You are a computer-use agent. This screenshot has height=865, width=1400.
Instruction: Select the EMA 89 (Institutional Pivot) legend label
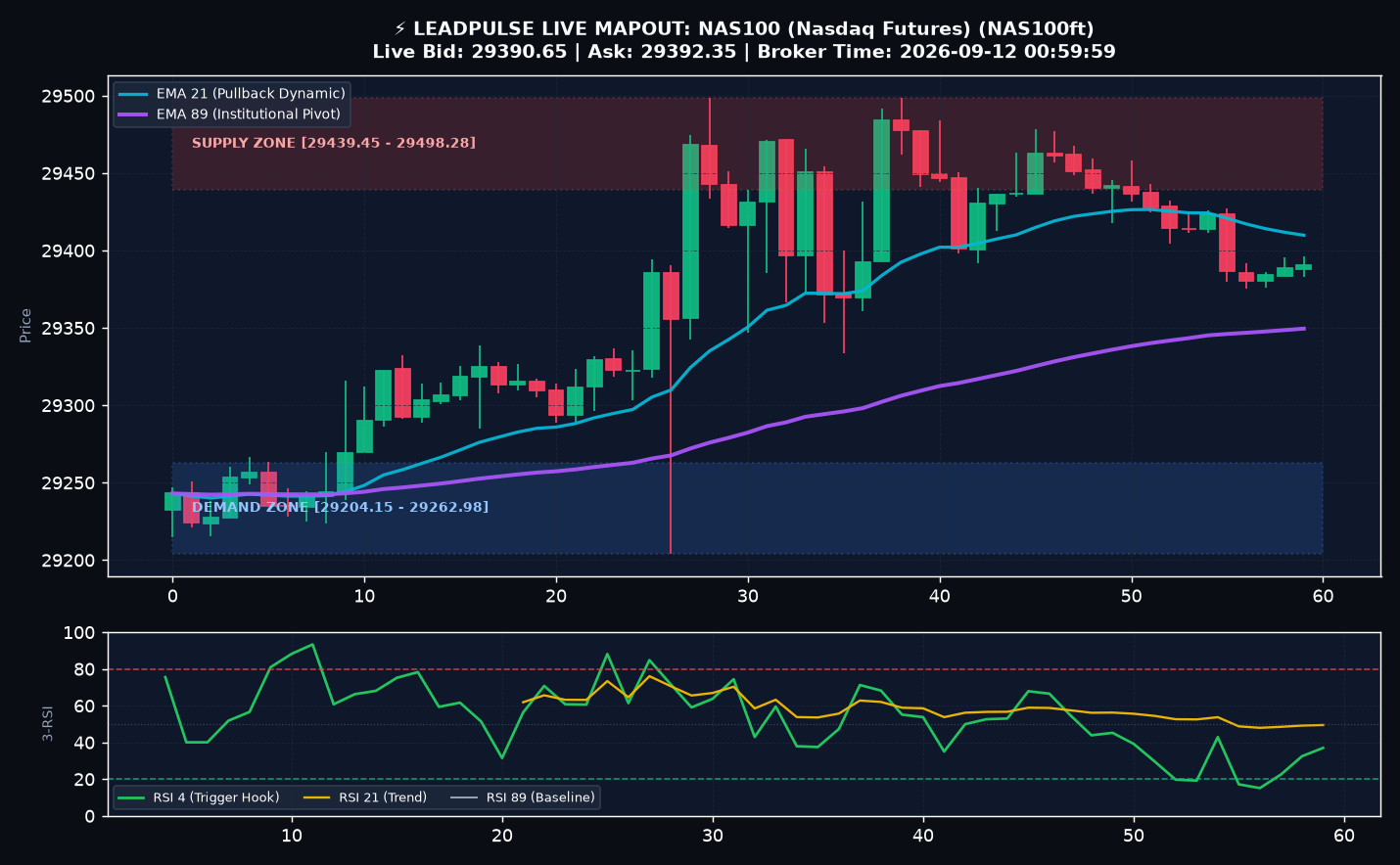249,114
